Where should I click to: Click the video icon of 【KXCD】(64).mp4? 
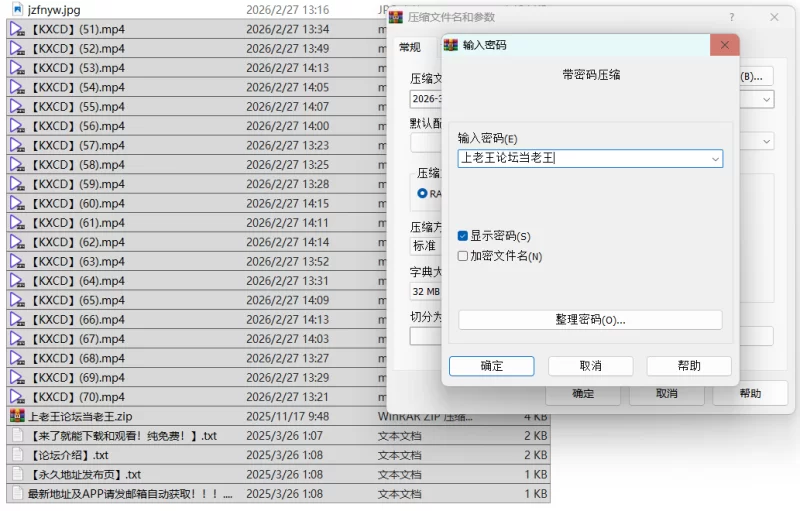click(x=17, y=282)
